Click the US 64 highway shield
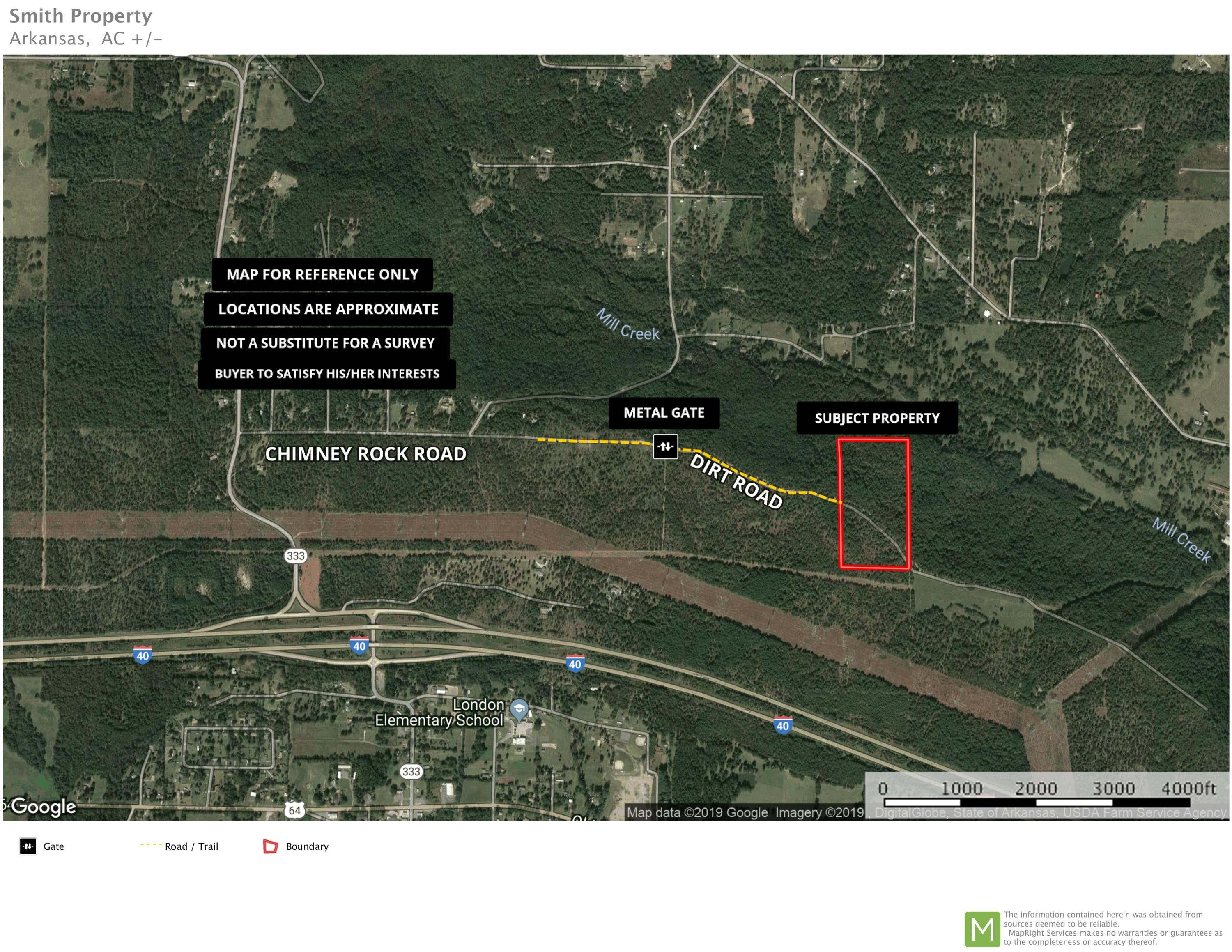Image resolution: width=1232 pixels, height=952 pixels. point(294,810)
